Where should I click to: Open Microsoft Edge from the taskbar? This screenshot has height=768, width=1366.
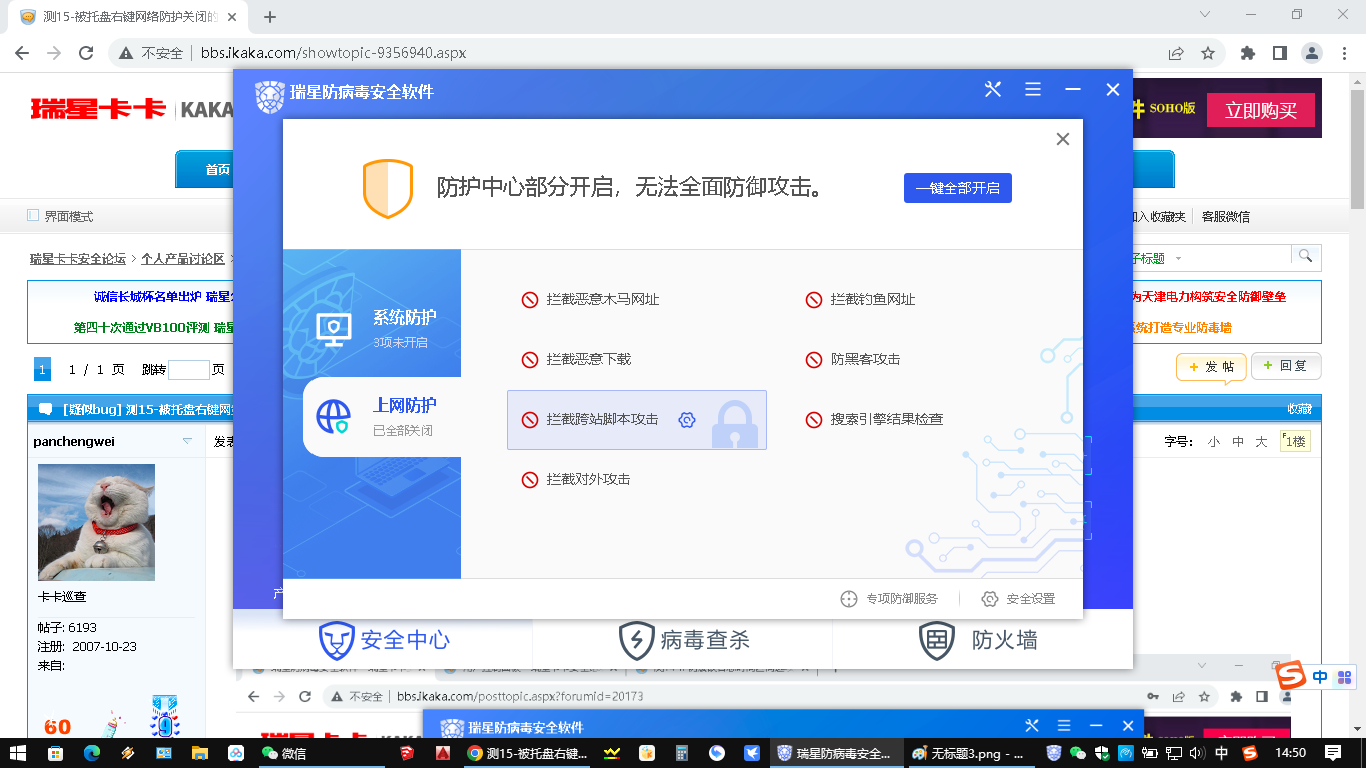point(92,753)
